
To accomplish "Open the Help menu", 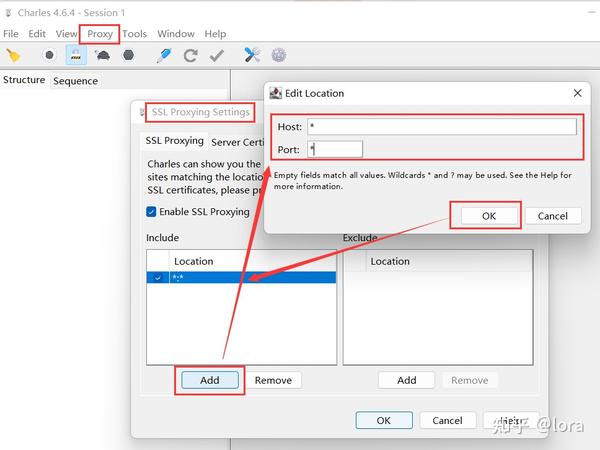I will pos(215,34).
